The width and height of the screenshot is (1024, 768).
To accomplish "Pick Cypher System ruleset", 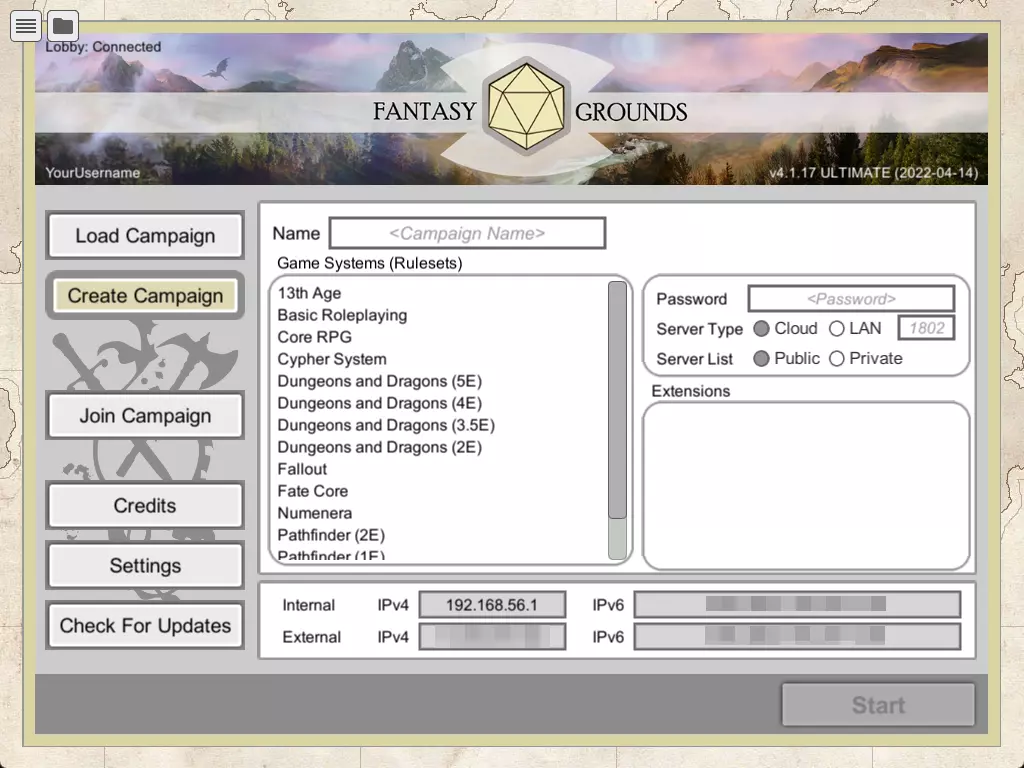I will coord(332,359).
